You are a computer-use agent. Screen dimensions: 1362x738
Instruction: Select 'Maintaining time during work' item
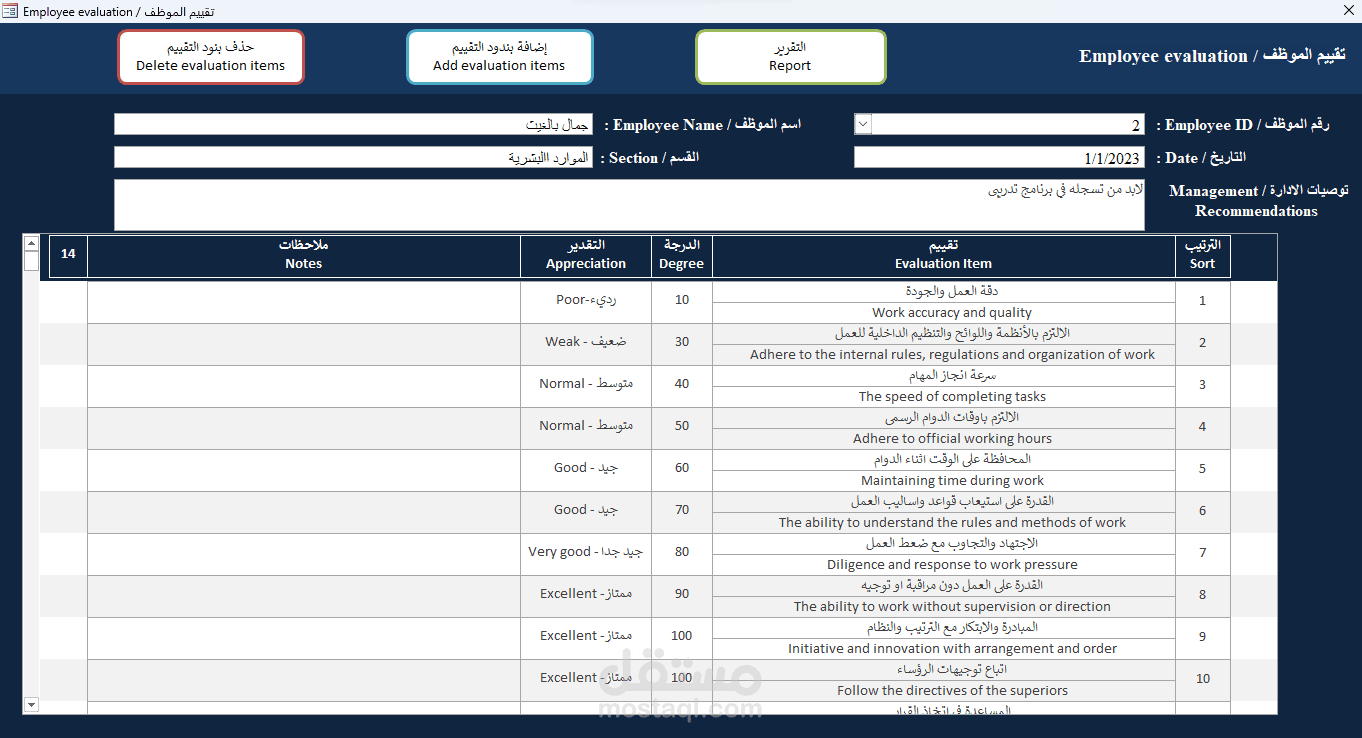(944, 480)
